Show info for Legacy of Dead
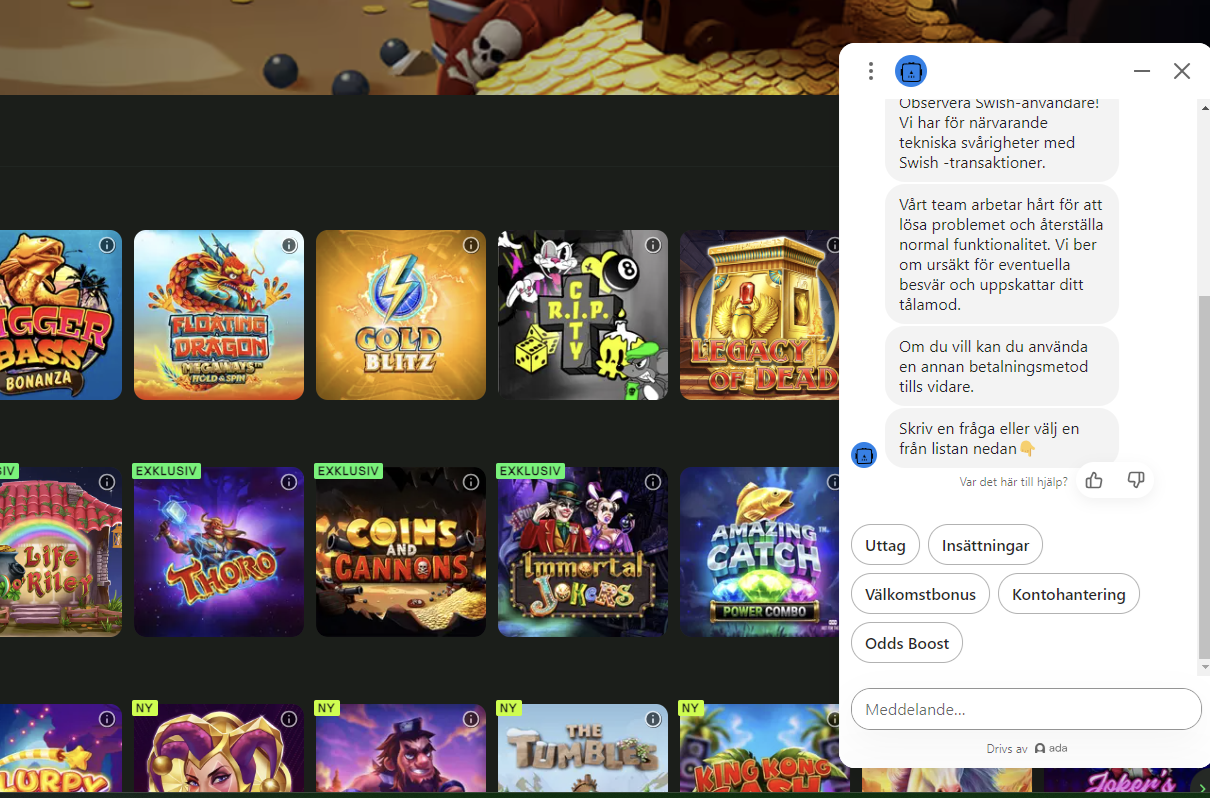This screenshot has width=1210, height=798. click(833, 245)
